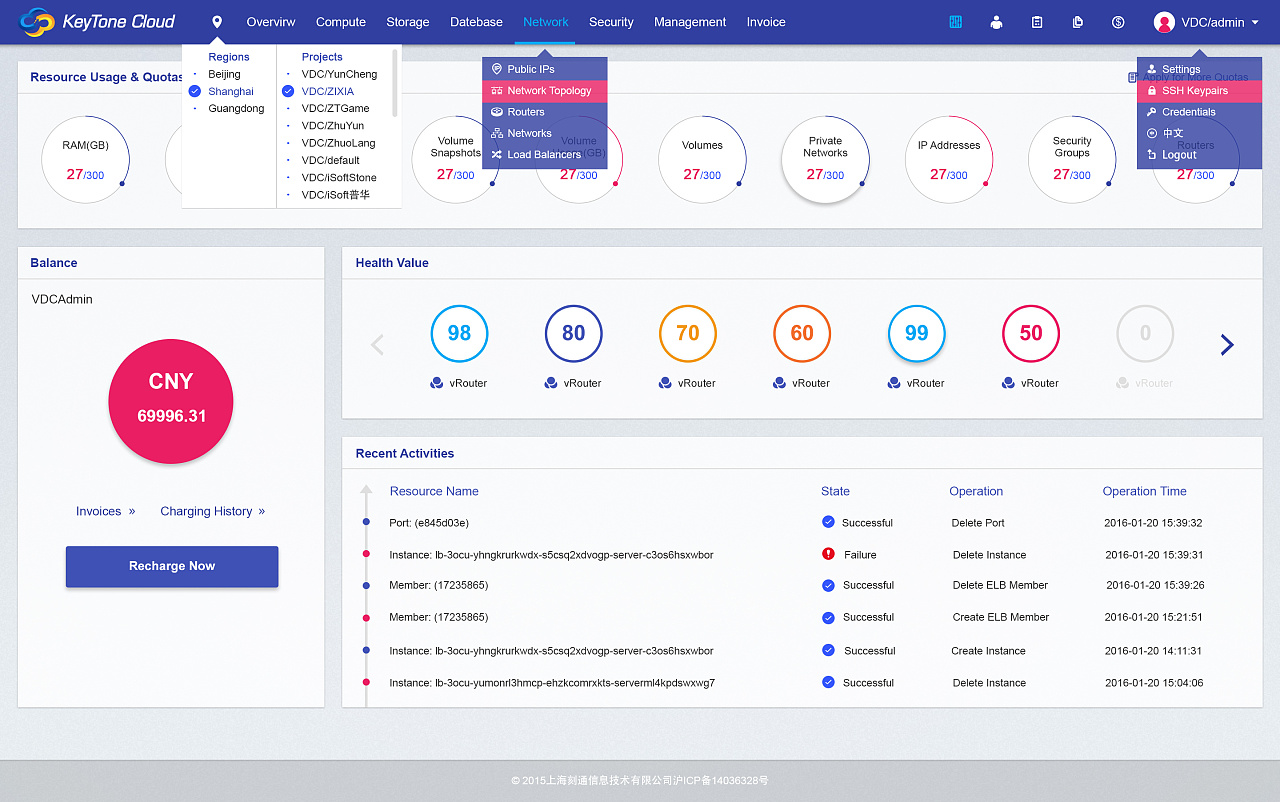This screenshot has width=1280, height=802.
Task: Open Credentials in the account dropdown
Action: click(x=1189, y=111)
